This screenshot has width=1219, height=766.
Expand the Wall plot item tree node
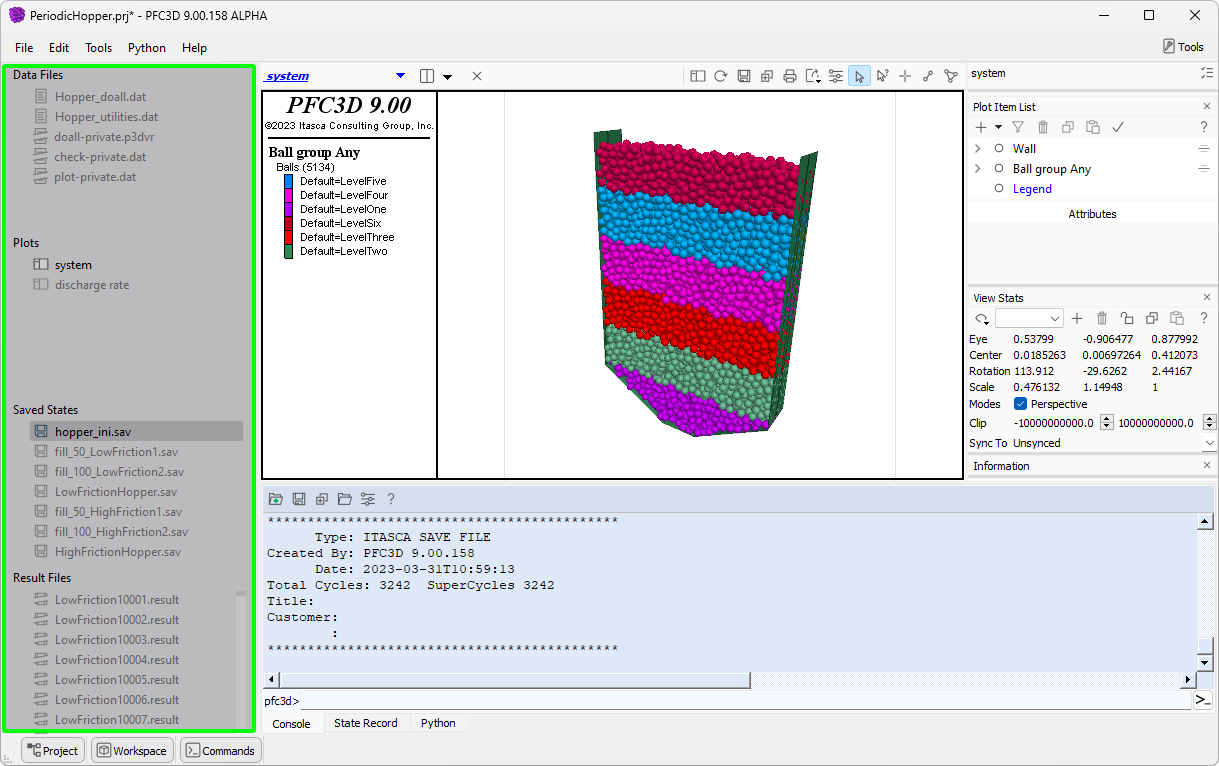978,148
